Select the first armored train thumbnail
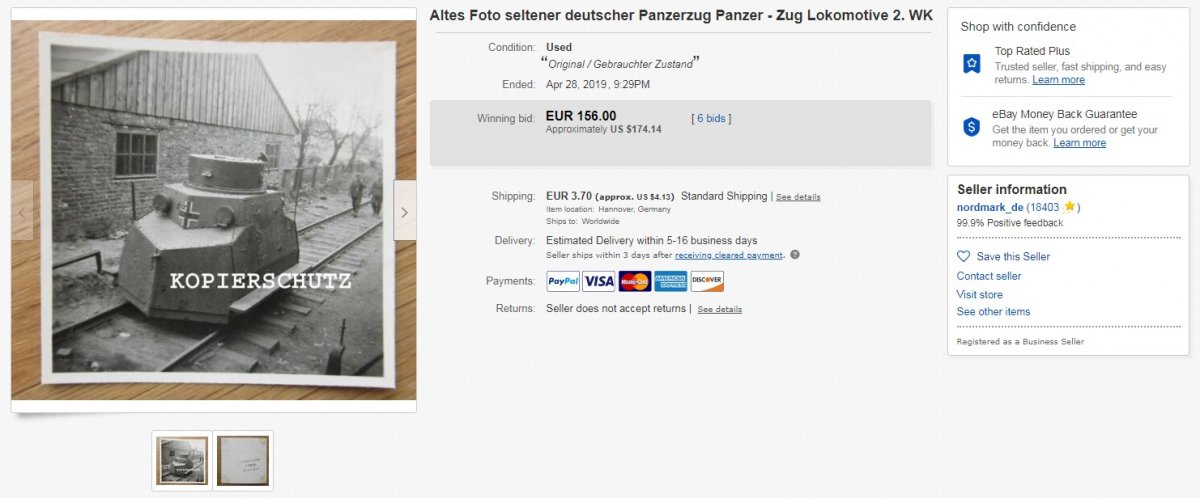 [x=182, y=460]
